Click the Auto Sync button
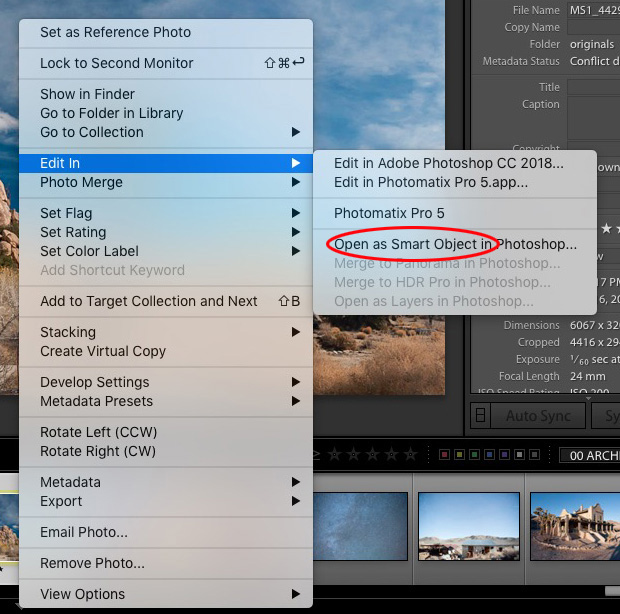This screenshot has width=620, height=614. 538,416
